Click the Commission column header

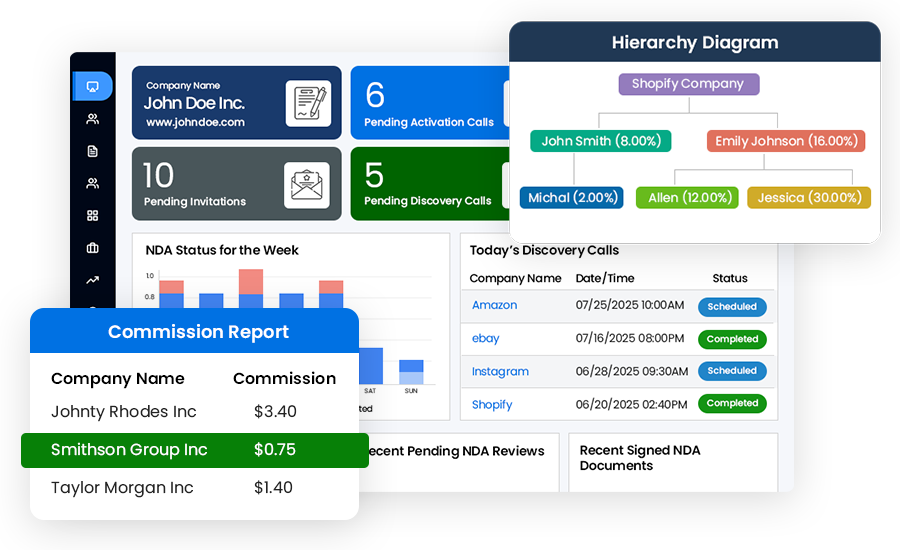(x=284, y=378)
